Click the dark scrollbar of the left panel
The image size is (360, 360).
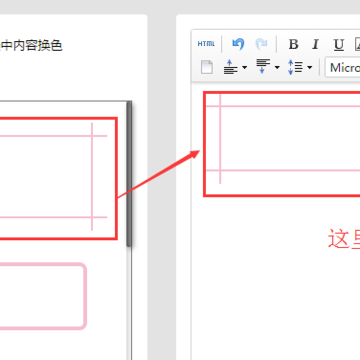click(x=129, y=174)
